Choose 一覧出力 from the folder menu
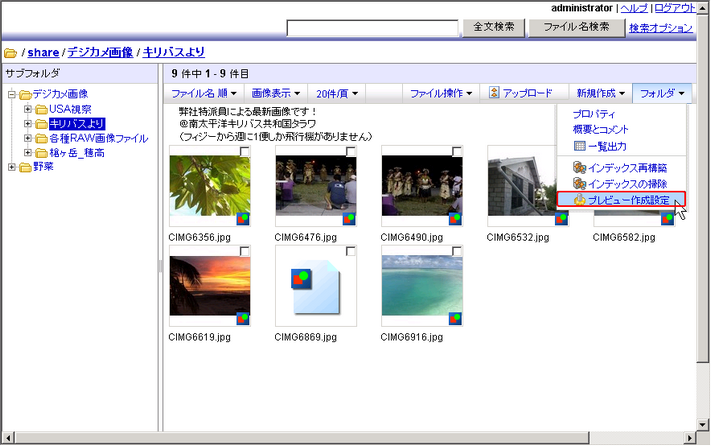 (x=607, y=146)
